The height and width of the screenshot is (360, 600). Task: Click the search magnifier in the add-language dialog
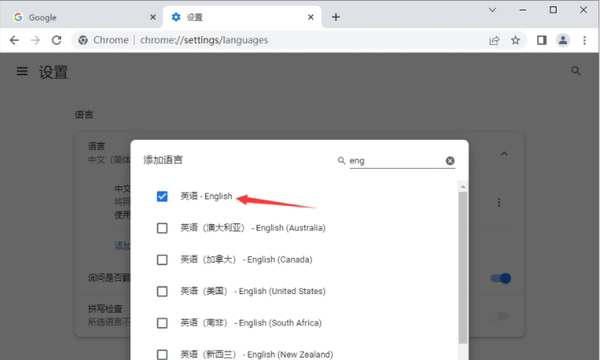tap(341, 161)
